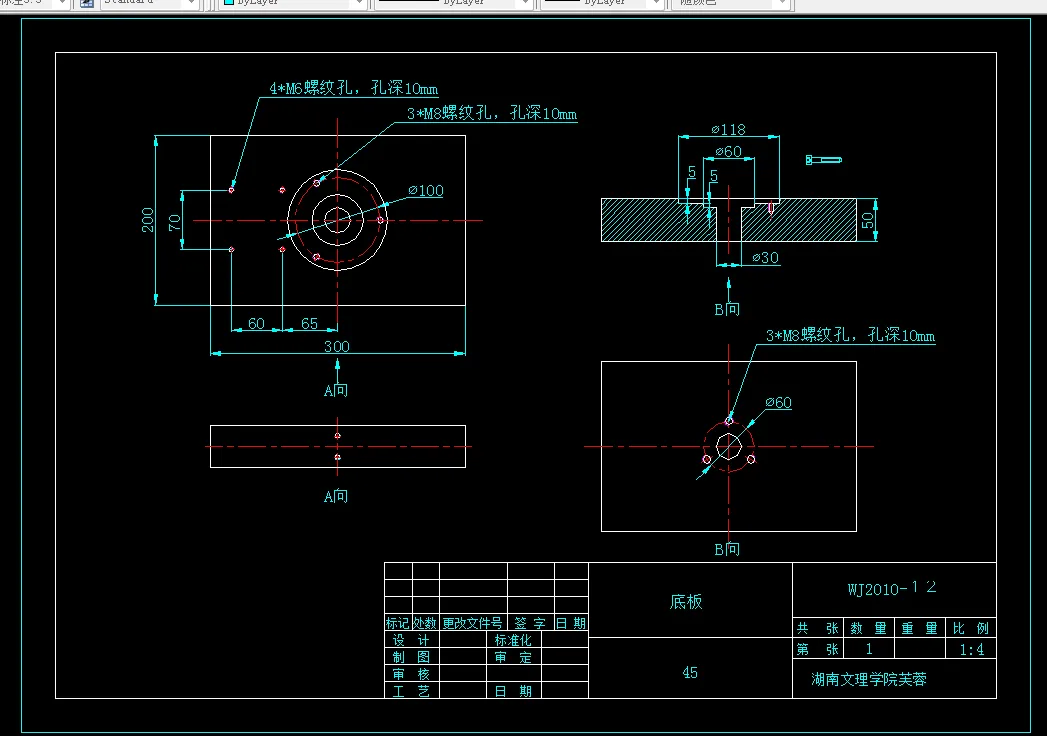The image size is (1047, 736).
Task: Click the 第 张 sheet number cell
Action: tap(818, 649)
